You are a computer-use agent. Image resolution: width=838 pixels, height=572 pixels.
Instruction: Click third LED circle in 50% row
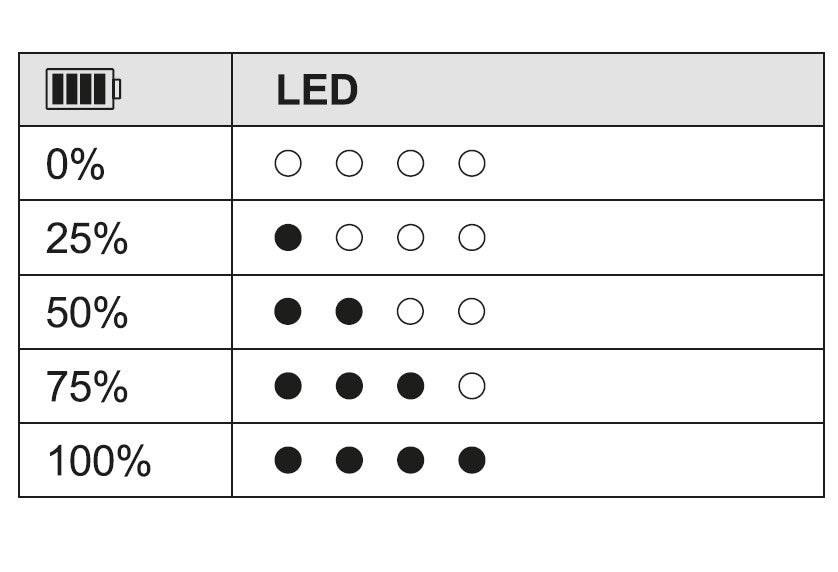coord(410,311)
